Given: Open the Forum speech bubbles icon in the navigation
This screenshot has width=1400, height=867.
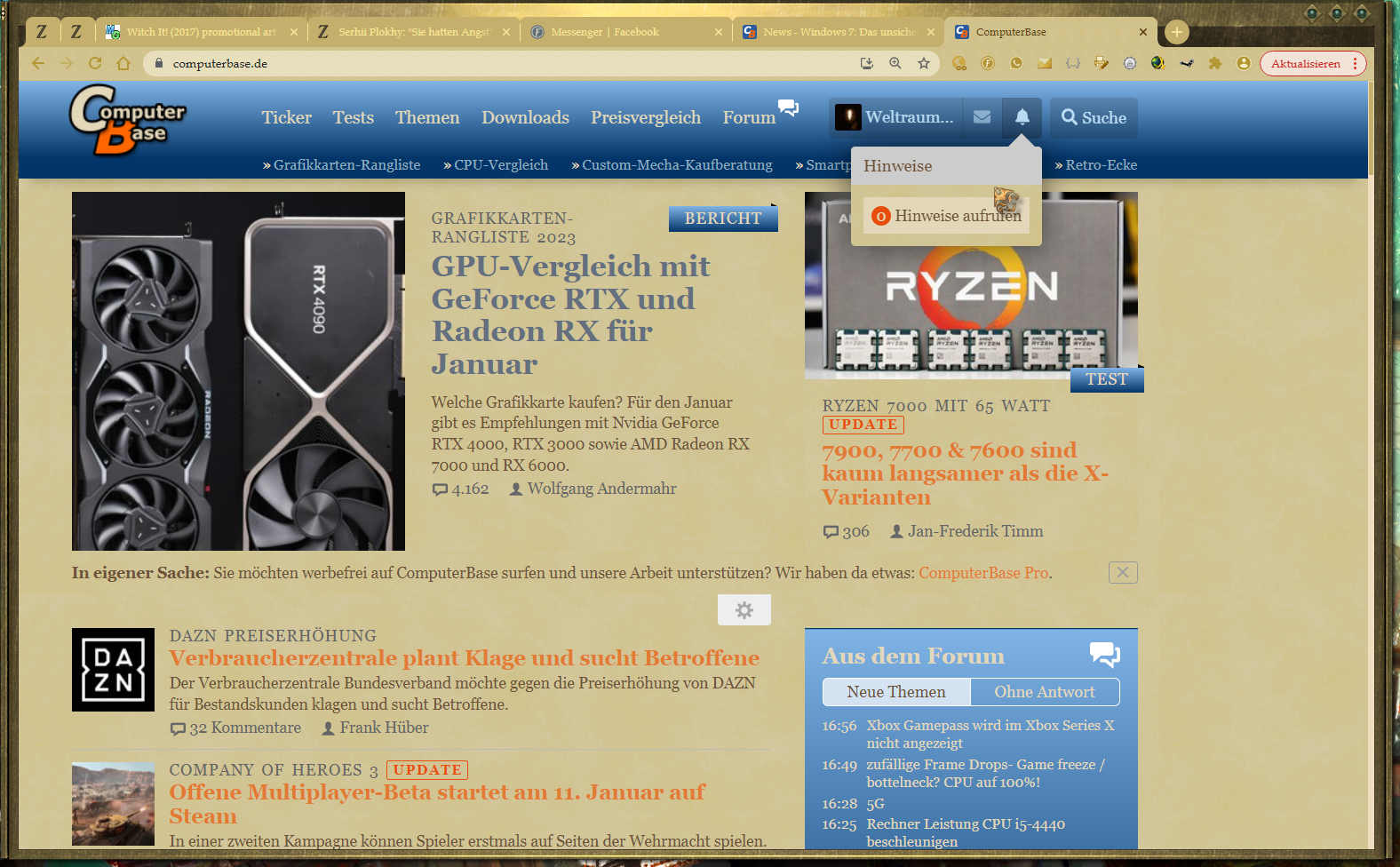Looking at the screenshot, I should 788,108.
